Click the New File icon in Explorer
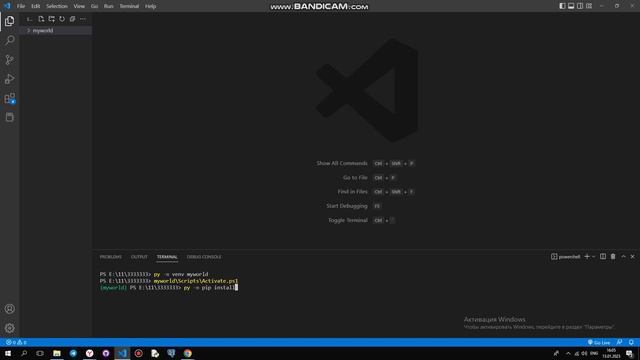Screen dimensions: 640x360 pyautogui.click(x=41, y=19)
